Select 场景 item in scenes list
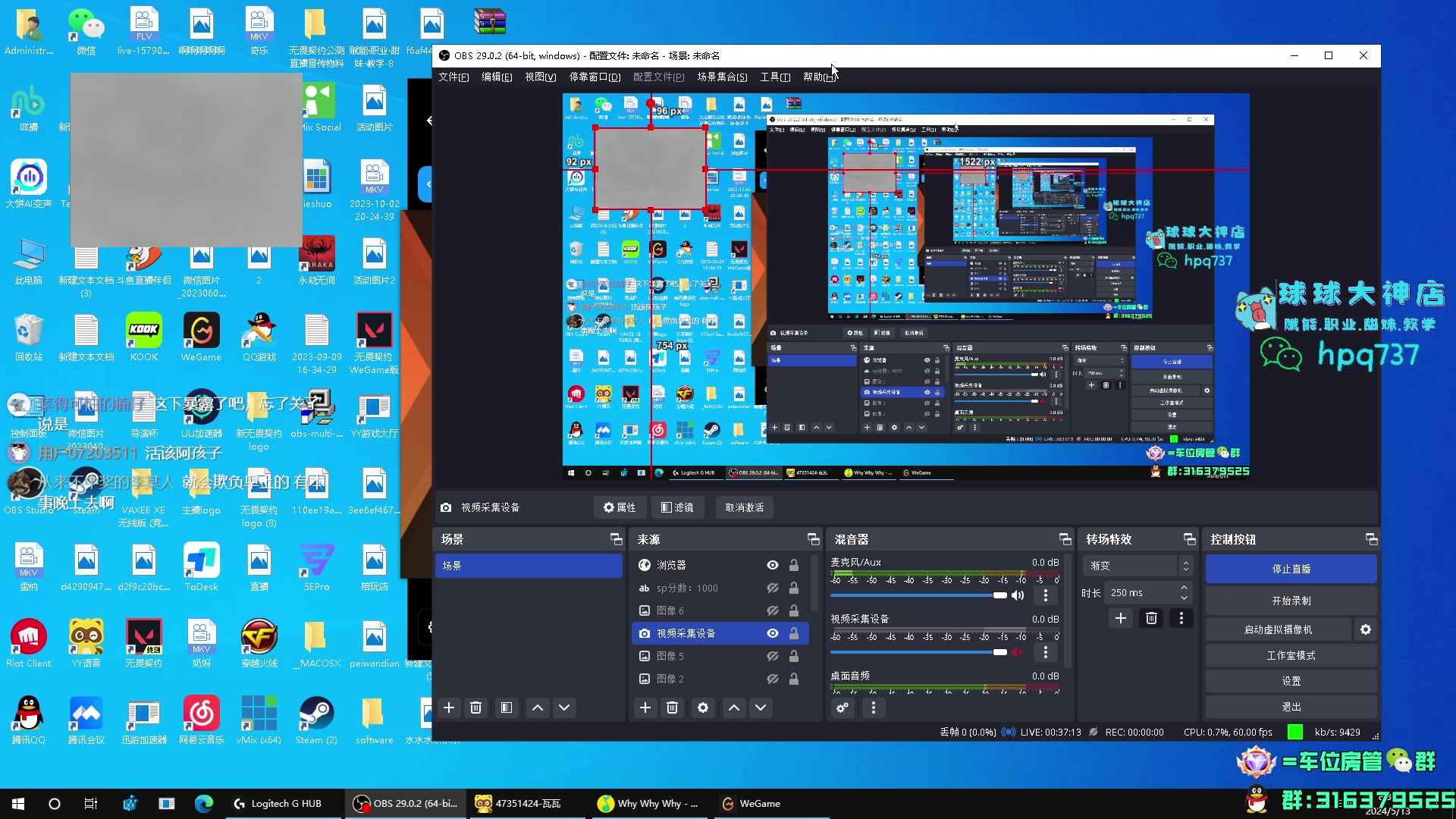This screenshot has width=1456, height=819. coord(529,566)
